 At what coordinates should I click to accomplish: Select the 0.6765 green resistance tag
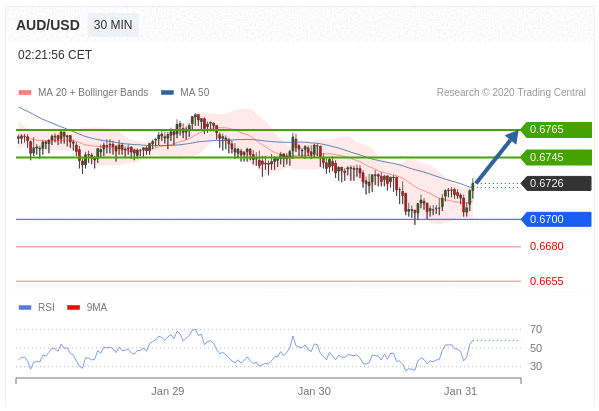click(557, 129)
